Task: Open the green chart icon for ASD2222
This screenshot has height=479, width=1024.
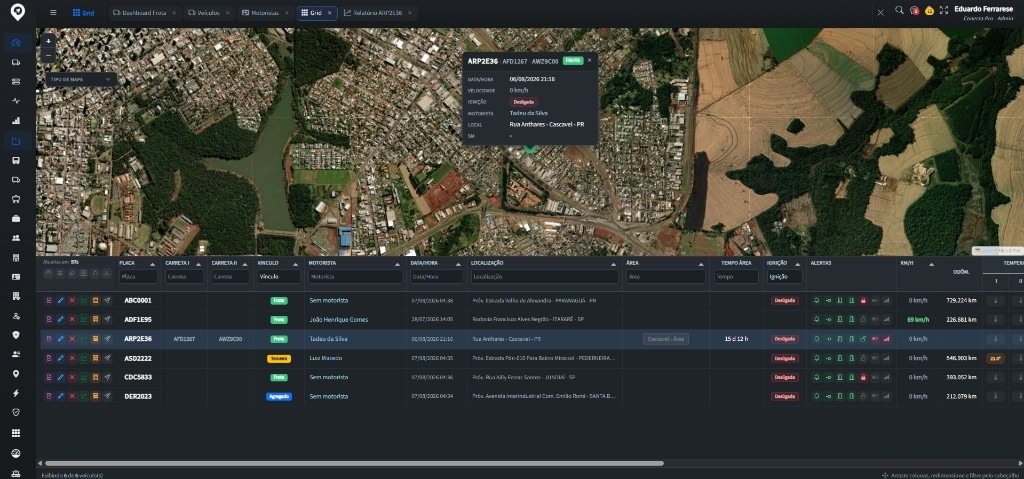Action: [x=84, y=358]
